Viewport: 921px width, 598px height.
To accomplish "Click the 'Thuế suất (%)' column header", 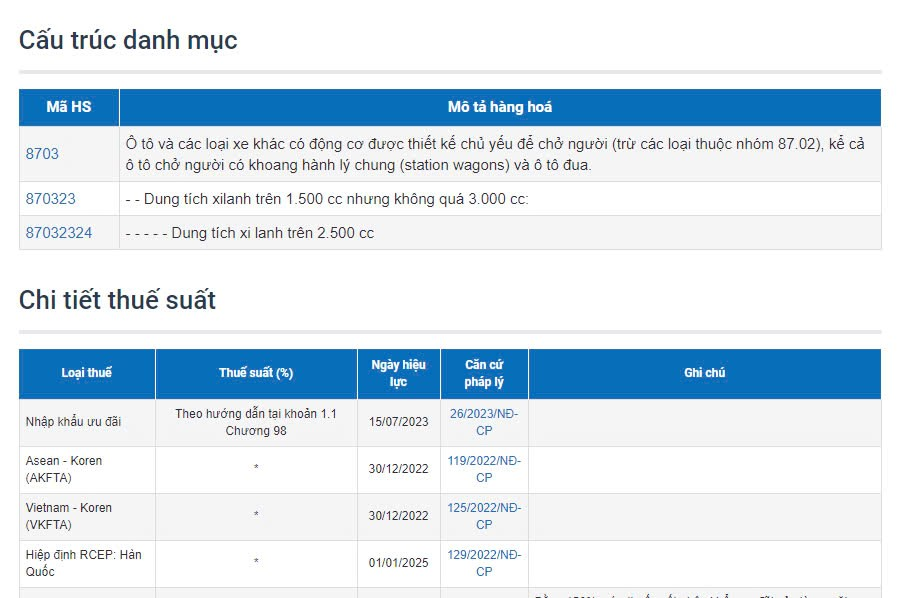I will click(256, 373).
